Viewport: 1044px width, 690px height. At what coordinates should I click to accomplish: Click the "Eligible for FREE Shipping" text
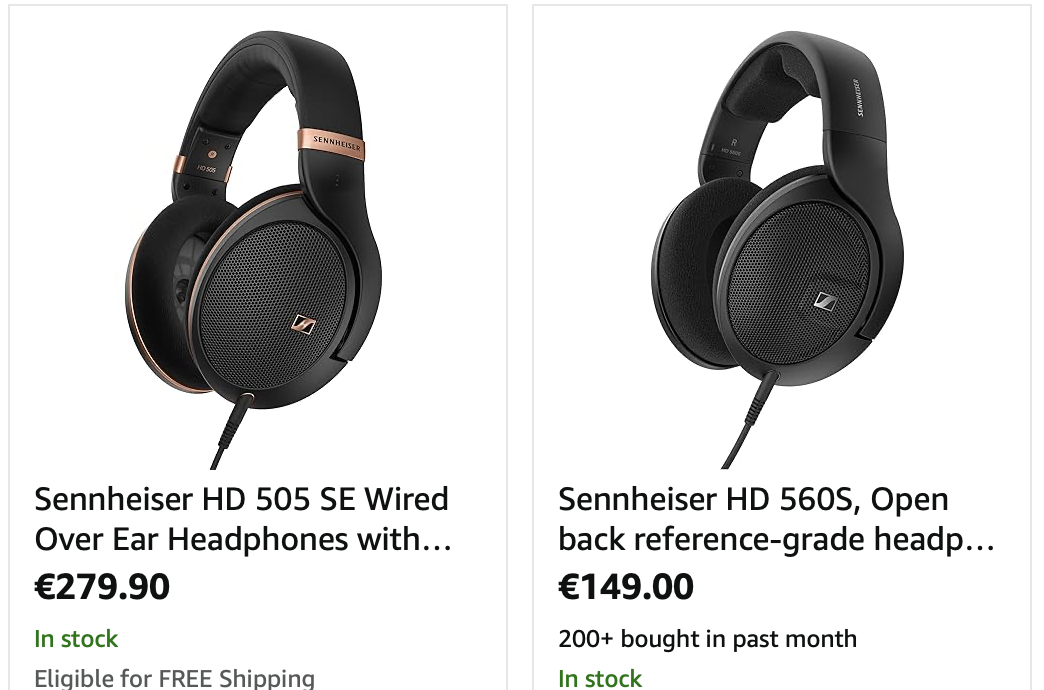(174, 679)
